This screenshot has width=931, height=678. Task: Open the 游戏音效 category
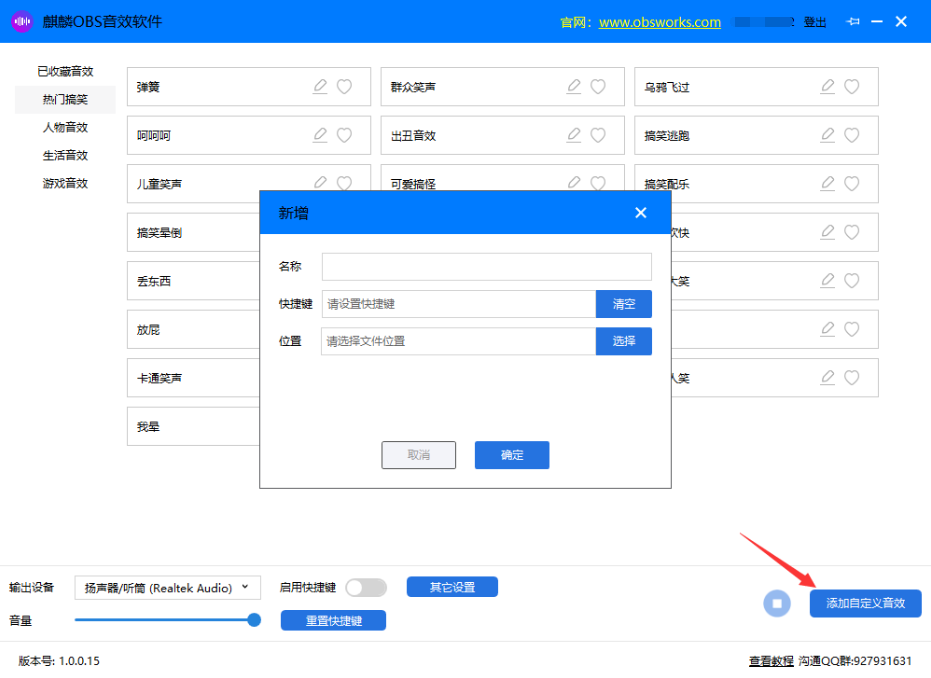[65, 183]
